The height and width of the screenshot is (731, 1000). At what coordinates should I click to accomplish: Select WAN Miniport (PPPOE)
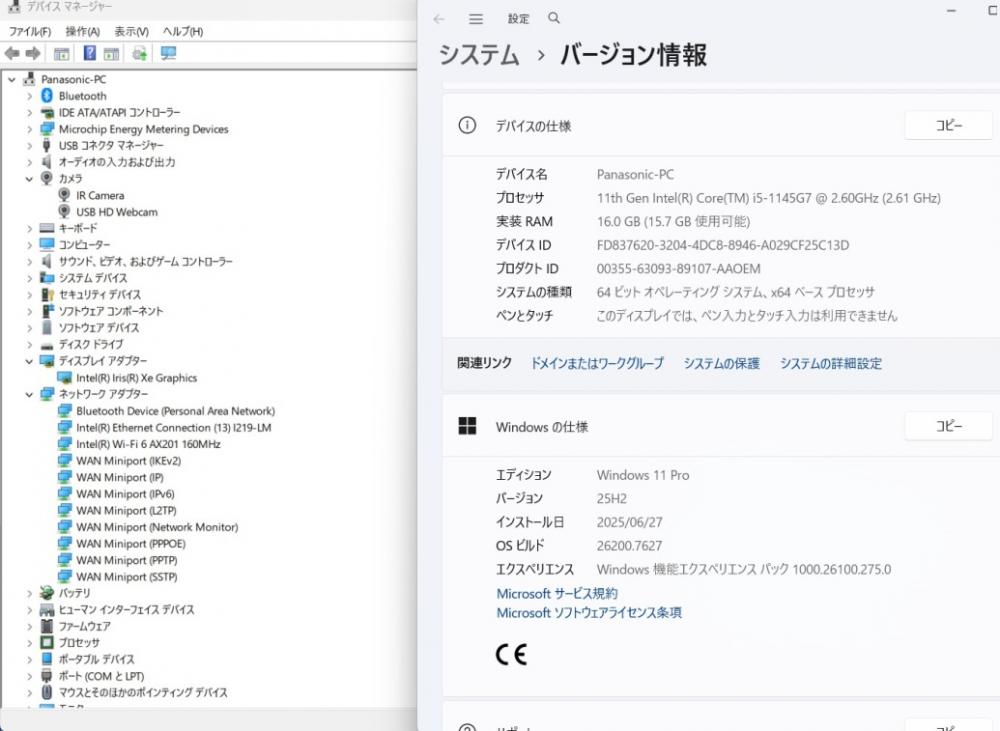tap(131, 543)
